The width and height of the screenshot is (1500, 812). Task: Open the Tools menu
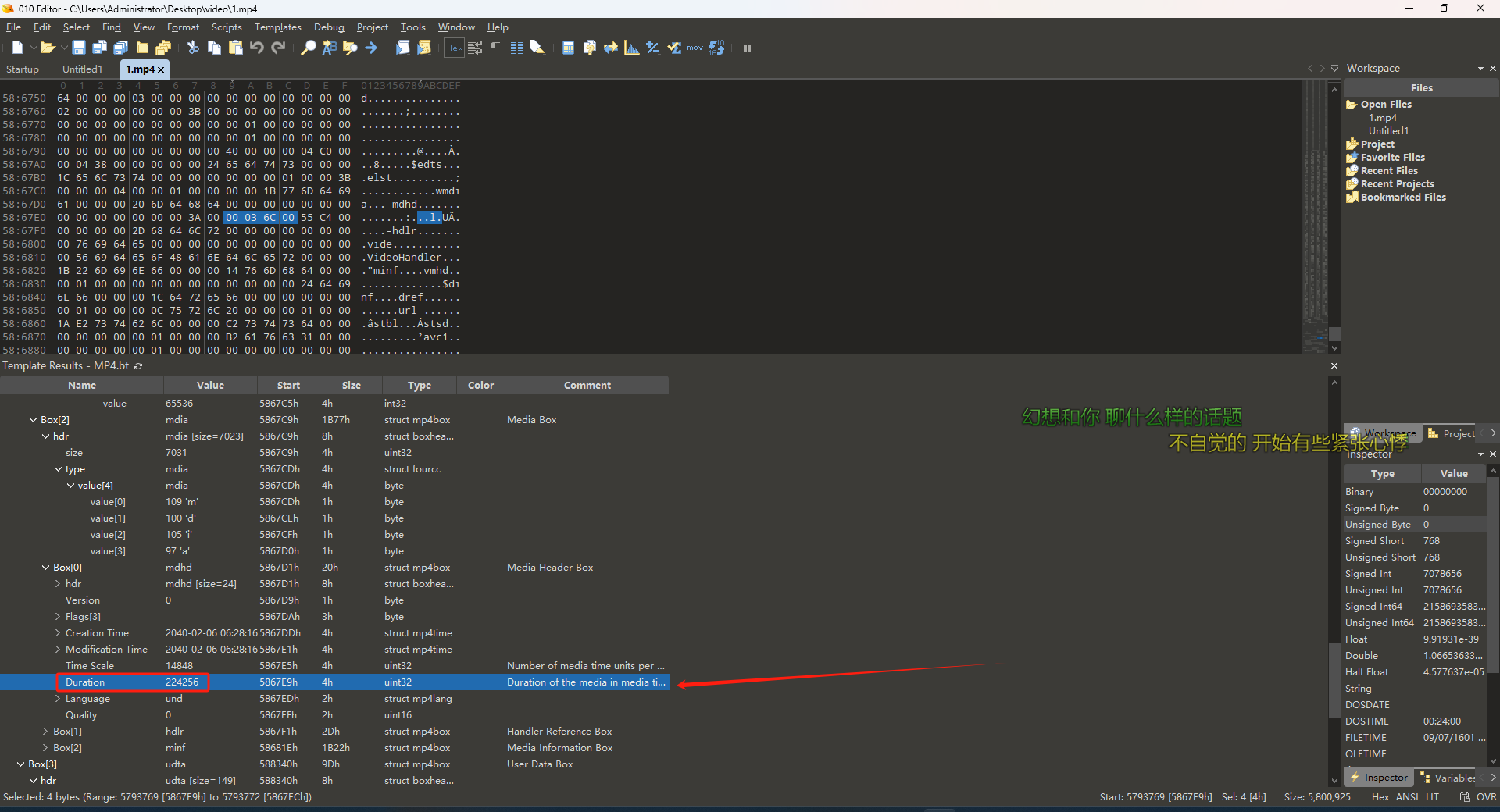412,27
